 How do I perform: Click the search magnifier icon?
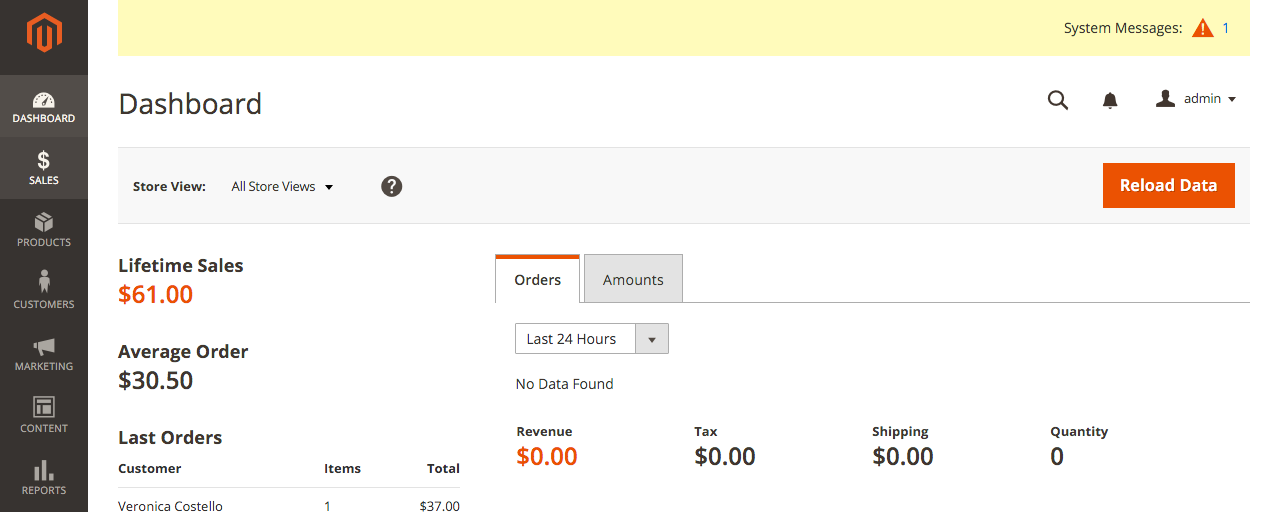[x=1058, y=100]
